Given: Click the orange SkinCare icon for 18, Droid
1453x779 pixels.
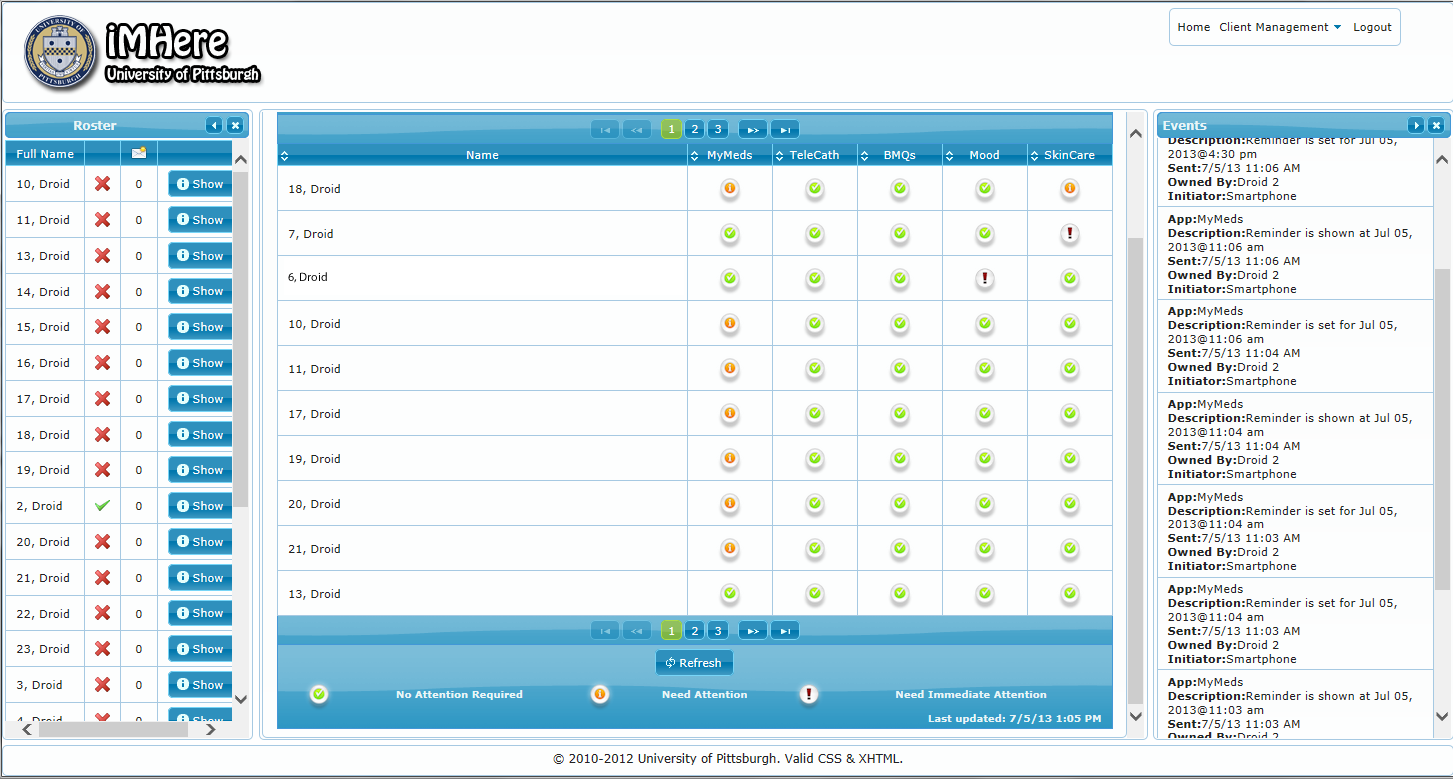Looking at the screenshot, I should click(x=1070, y=188).
